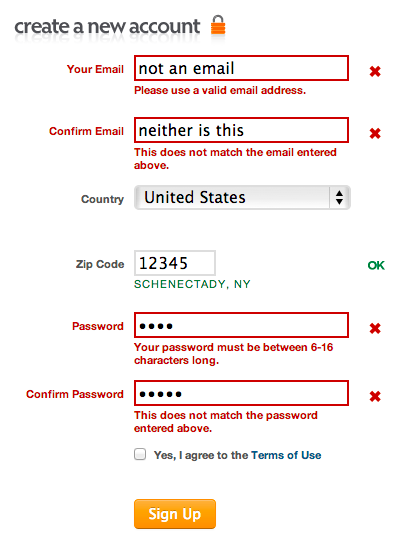Click the Schenectady, NY location text
This screenshot has height=546, width=405.
[192, 284]
